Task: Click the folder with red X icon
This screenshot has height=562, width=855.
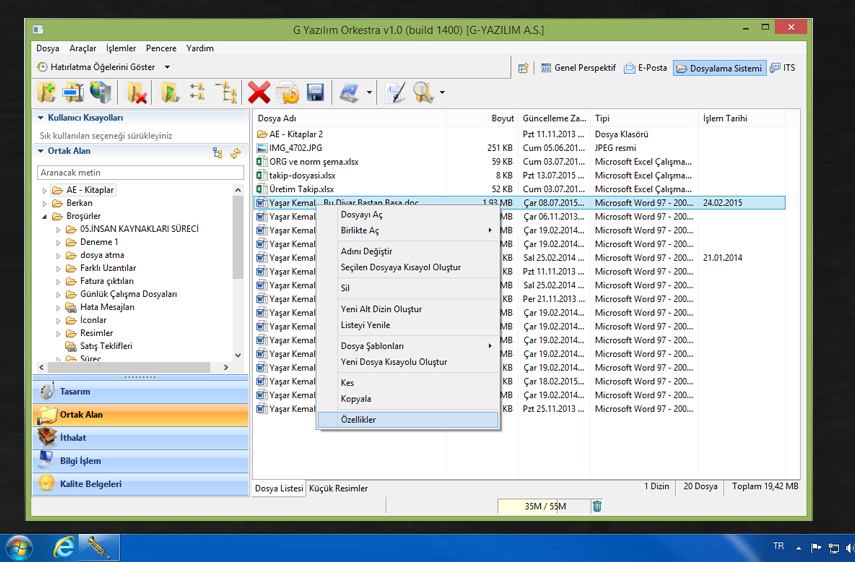Action: tap(138, 93)
